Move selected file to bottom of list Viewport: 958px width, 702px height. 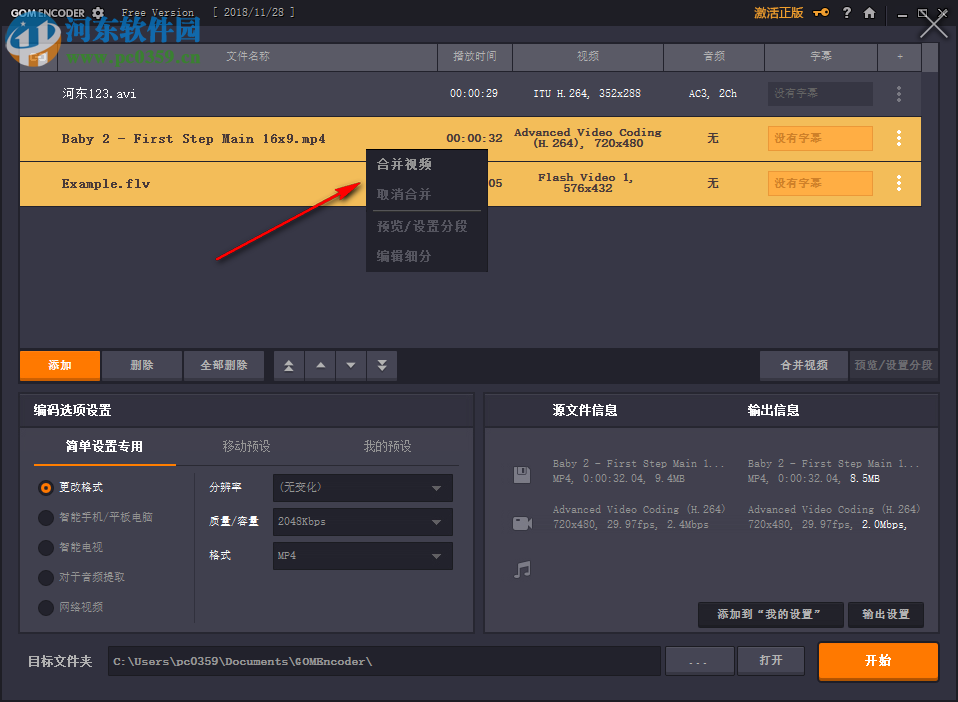click(x=381, y=365)
